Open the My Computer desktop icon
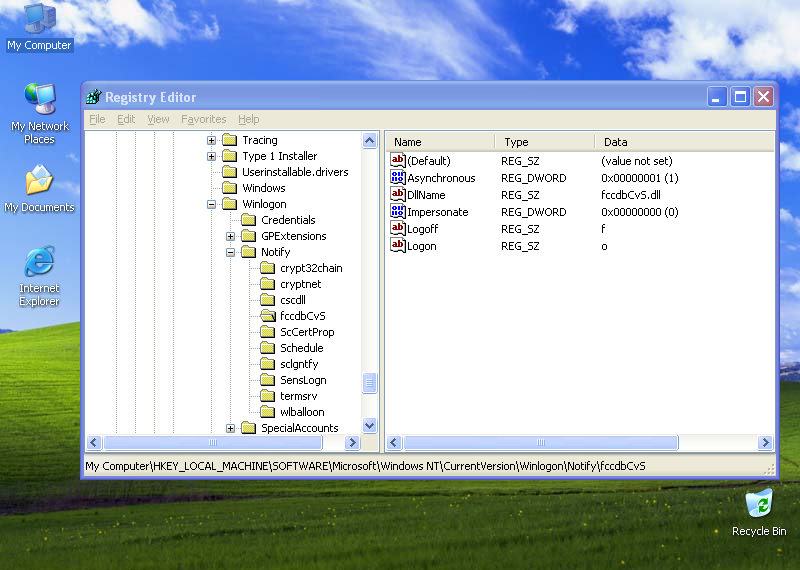 tap(39, 27)
